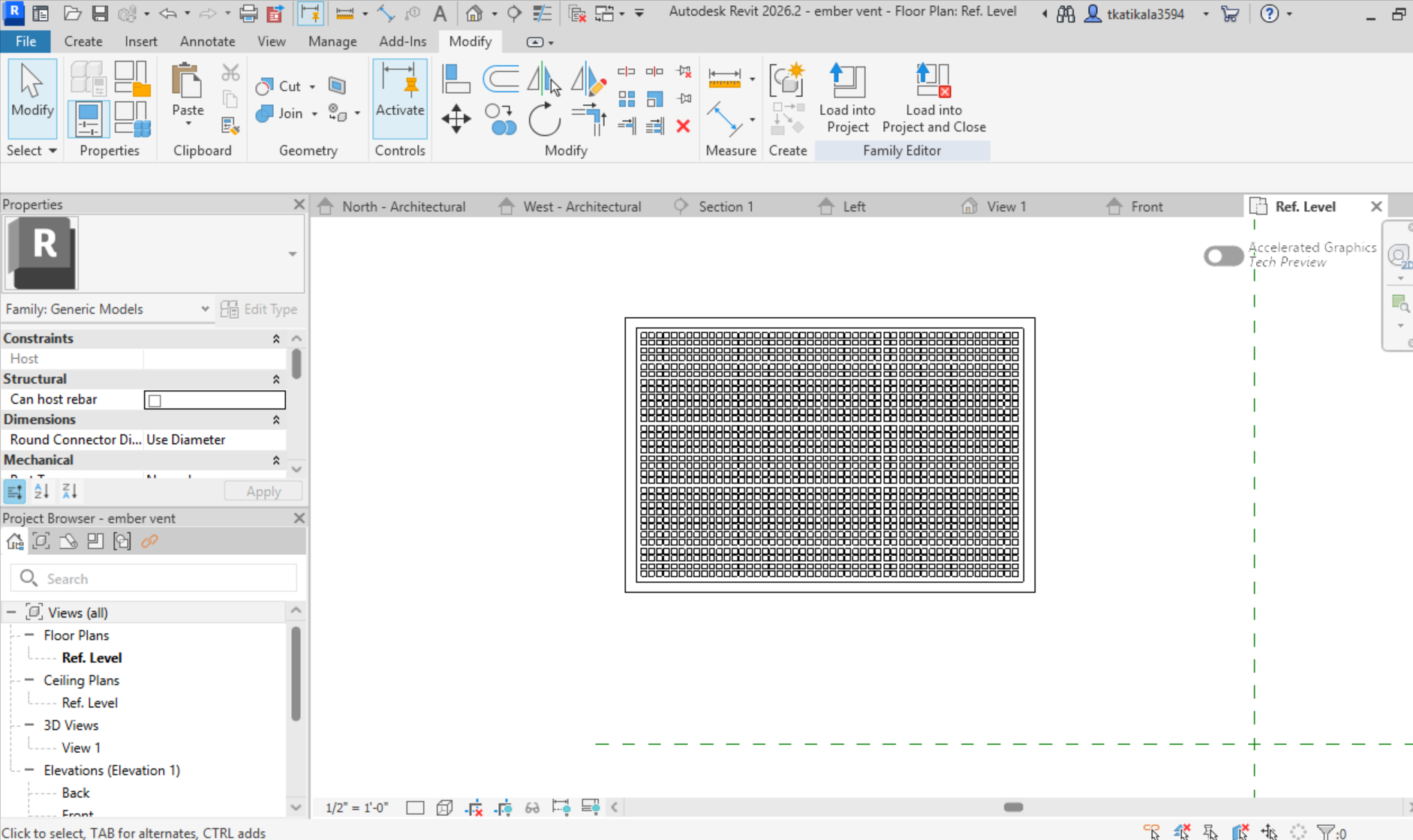The image size is (1413, 840).
Task: Collapse the Dimensions properties section
Action: click(276, 420)
